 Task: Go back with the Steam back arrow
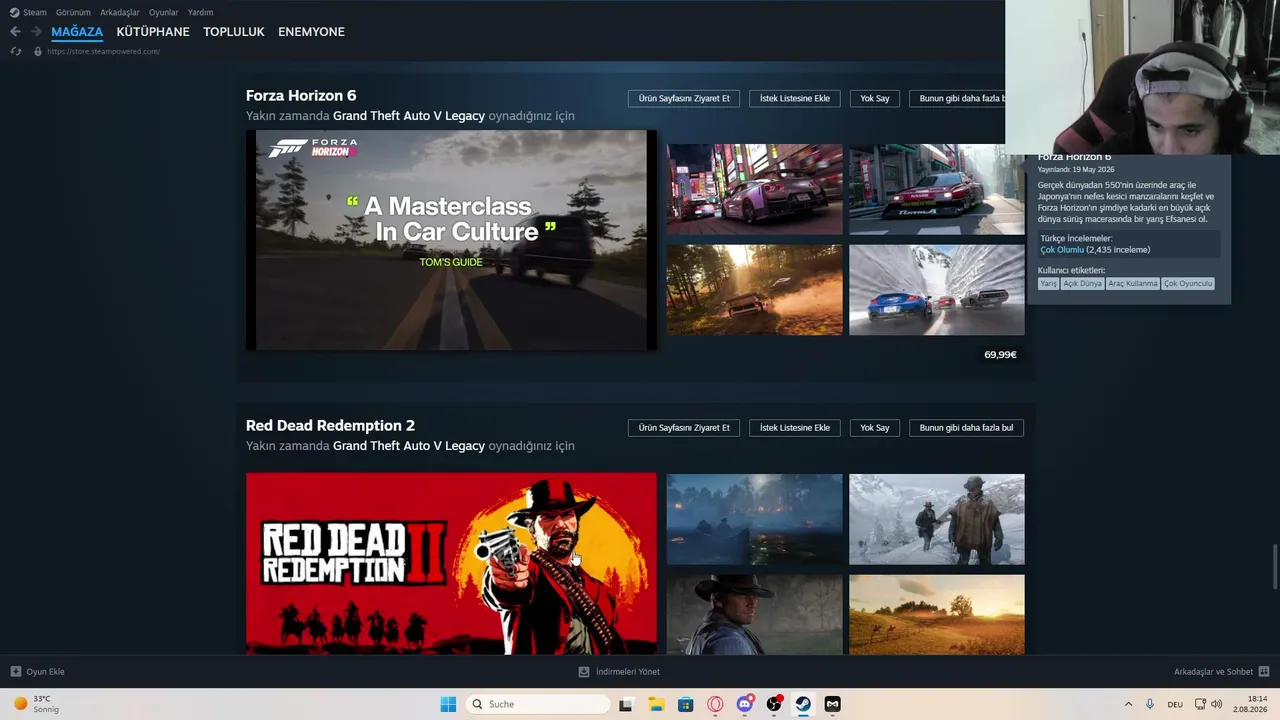point(15,32)
